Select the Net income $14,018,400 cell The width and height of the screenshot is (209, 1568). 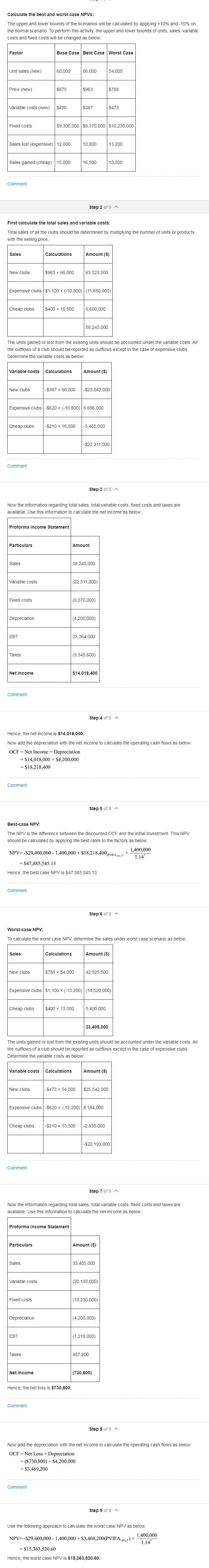point(85,673)
